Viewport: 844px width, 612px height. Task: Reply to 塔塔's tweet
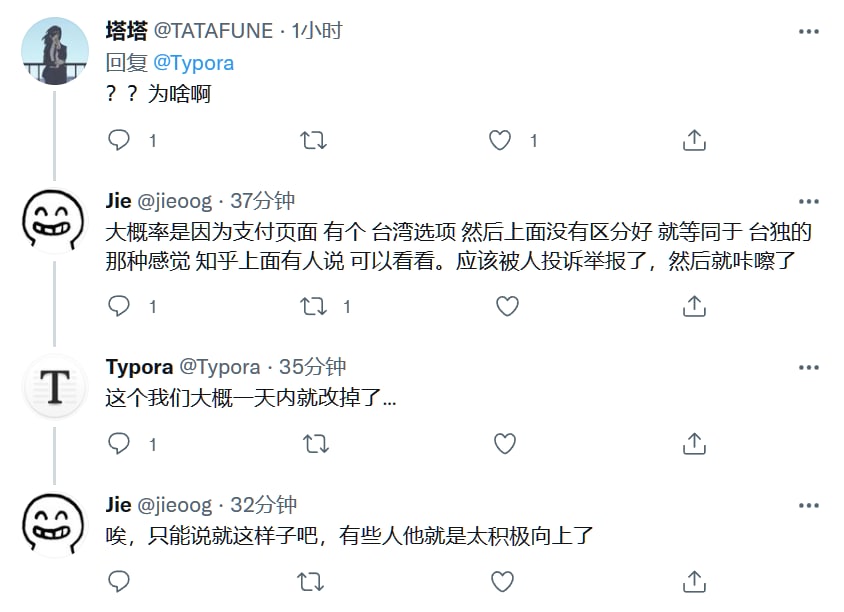pos(119,141)
